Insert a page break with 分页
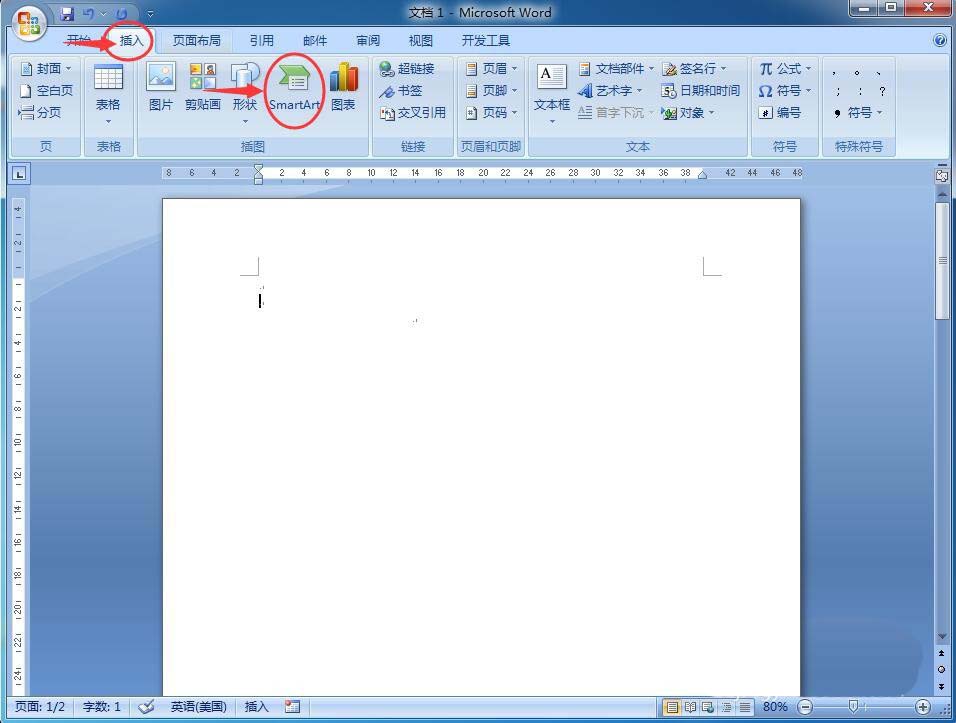Image resolution: width=956 pixels, height=723 pixels. 40,113
